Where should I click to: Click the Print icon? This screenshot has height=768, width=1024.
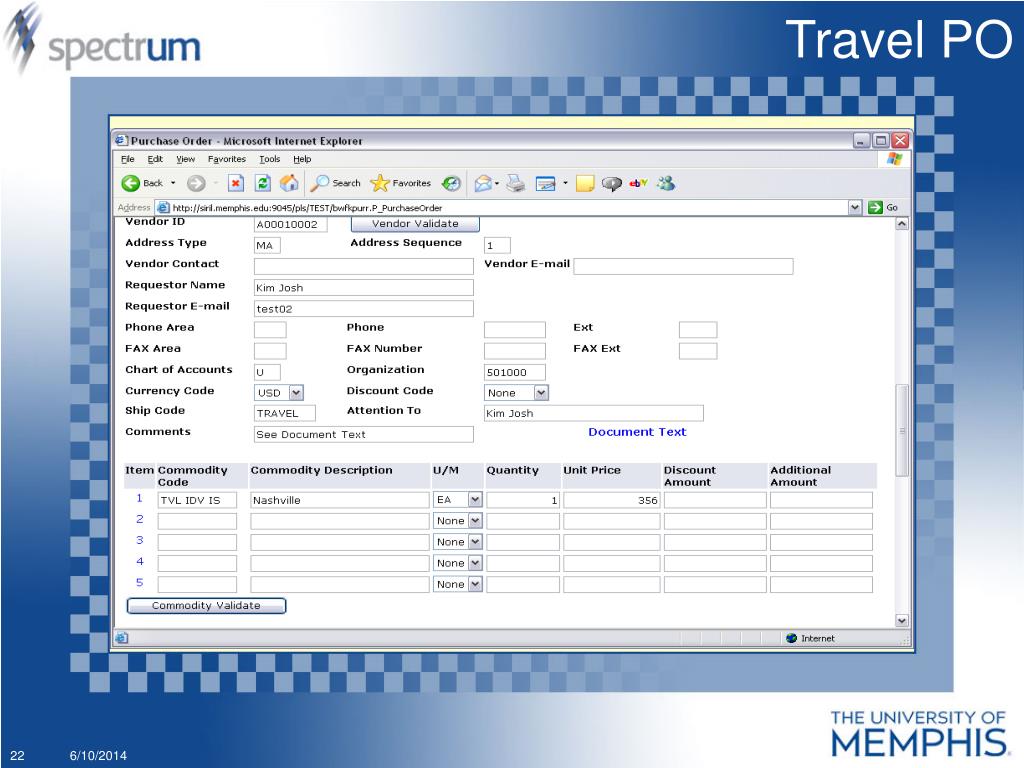(516, 184)
